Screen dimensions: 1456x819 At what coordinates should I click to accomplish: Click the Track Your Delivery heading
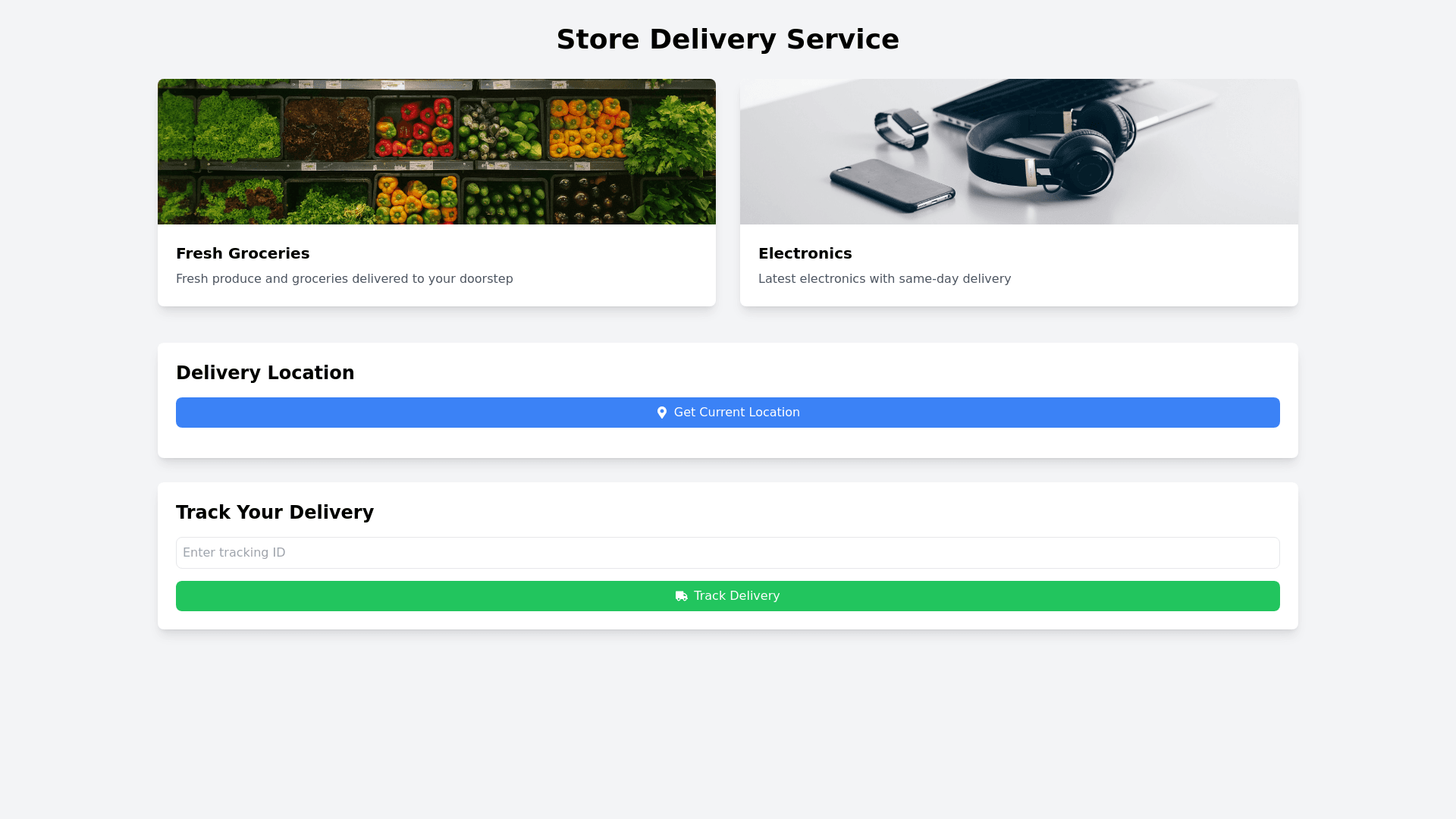pyautogui.click(x=275, y=513)
